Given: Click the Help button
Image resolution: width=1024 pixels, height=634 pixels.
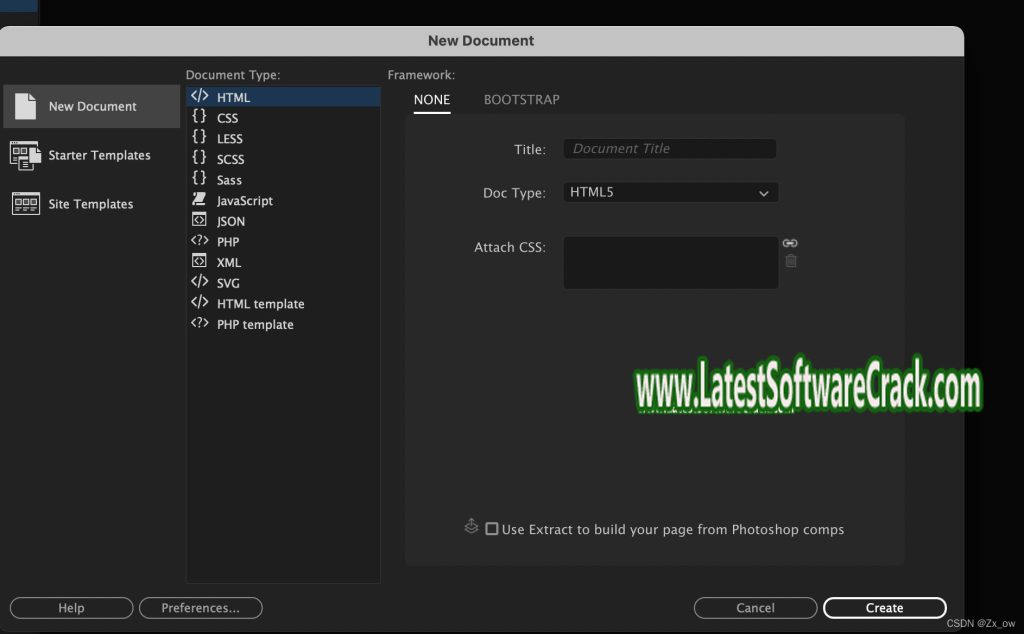Looking at the screenshot, I should tap(71, 608).
